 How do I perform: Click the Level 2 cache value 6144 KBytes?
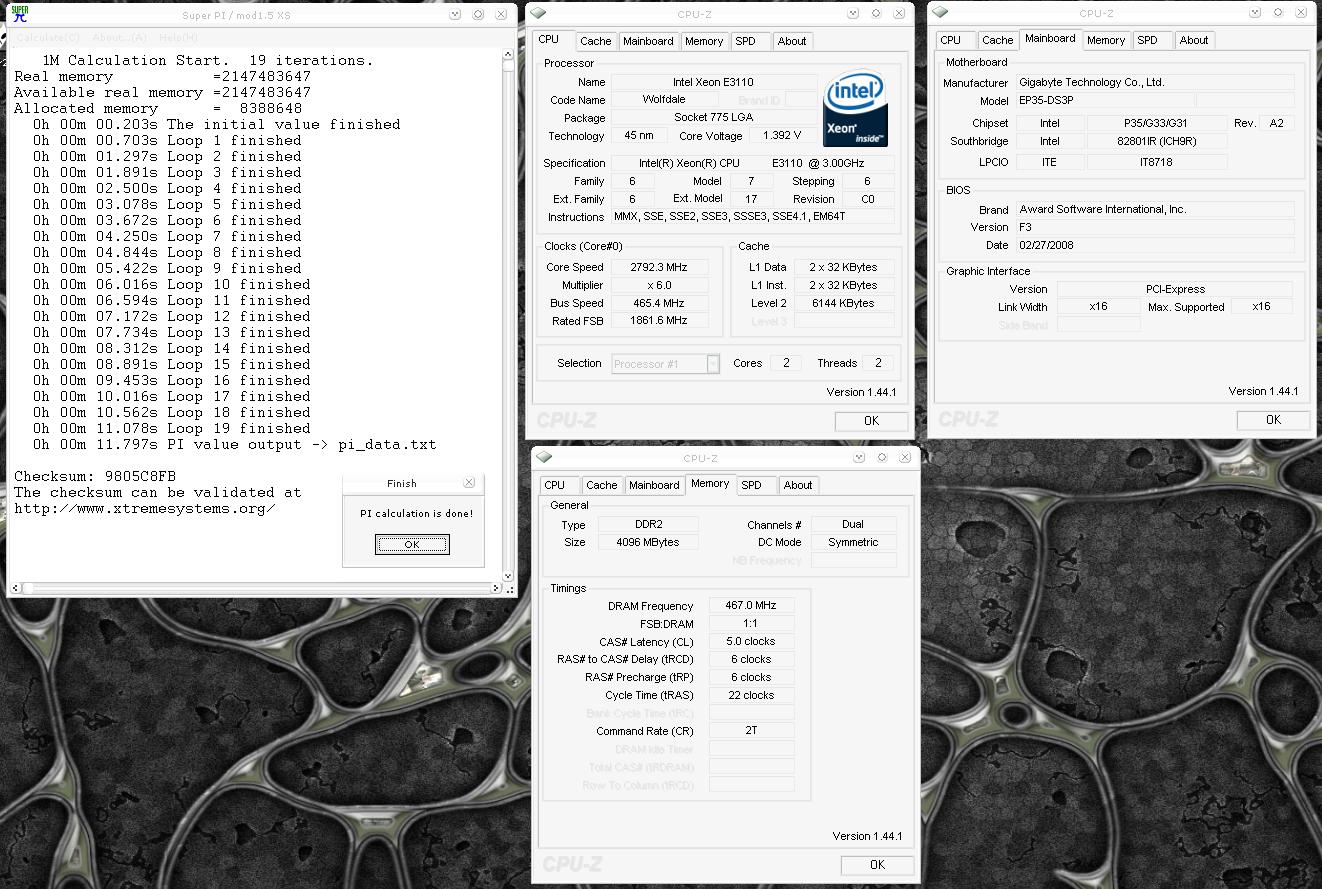point(844,303)
